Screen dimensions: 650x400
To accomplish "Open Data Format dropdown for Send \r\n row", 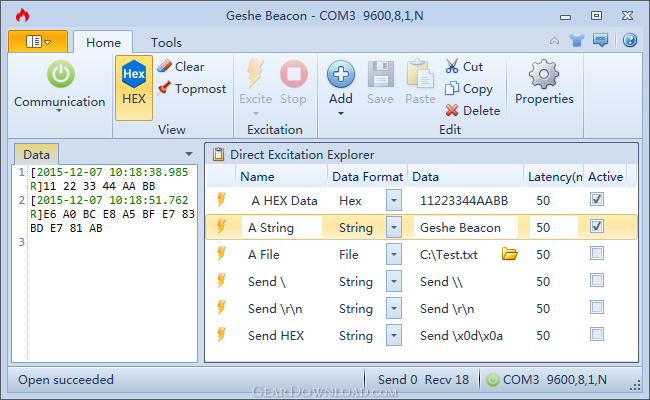I will (394, 308).
